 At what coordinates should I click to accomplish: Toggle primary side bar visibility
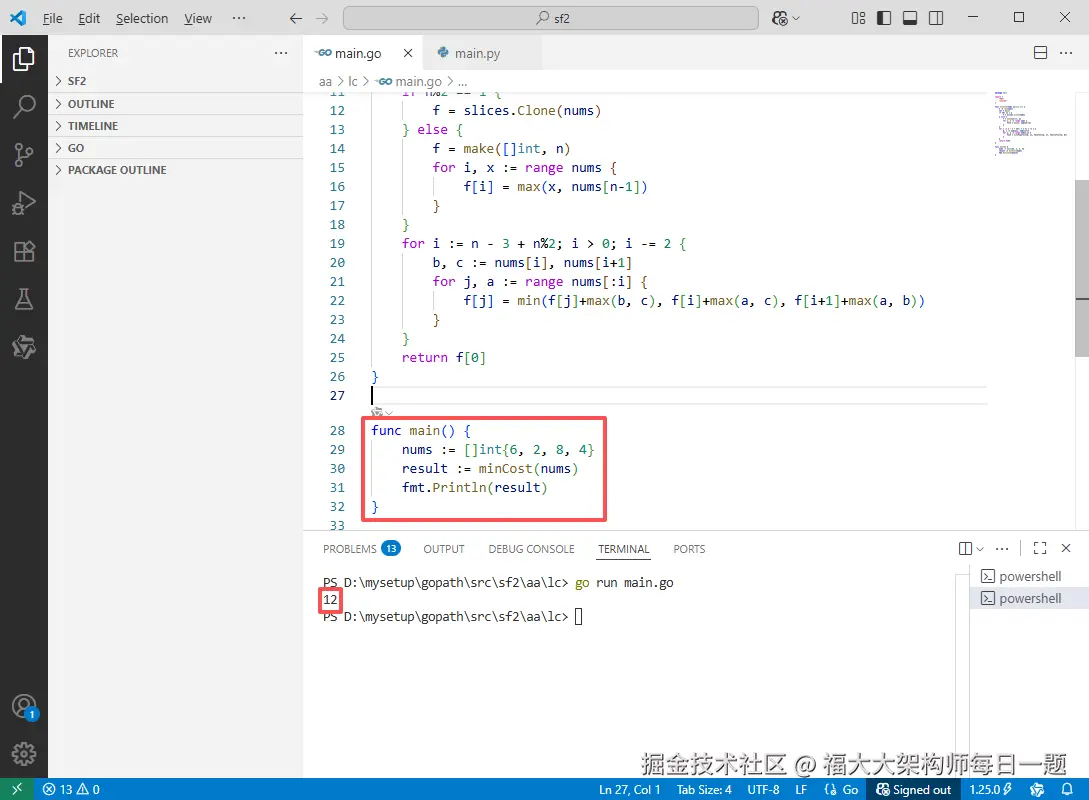click(x=884, y=18)
